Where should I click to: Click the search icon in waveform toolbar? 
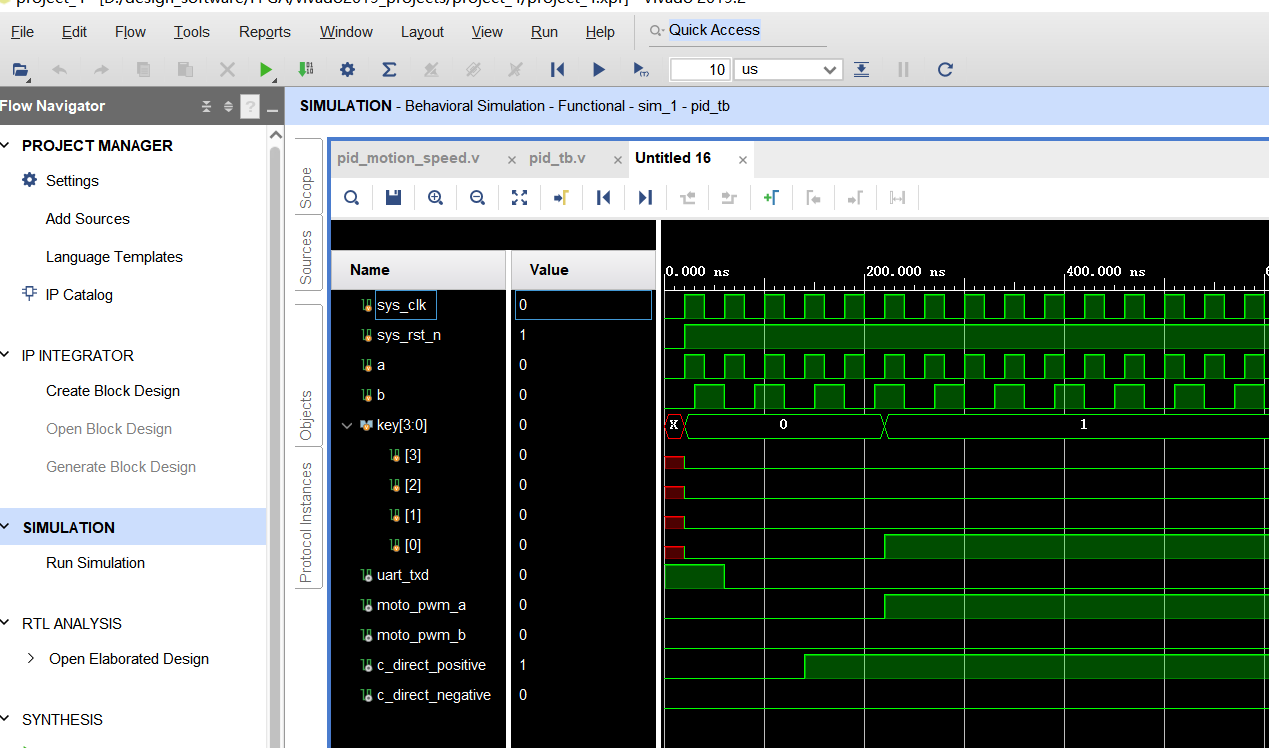point(351,198)
